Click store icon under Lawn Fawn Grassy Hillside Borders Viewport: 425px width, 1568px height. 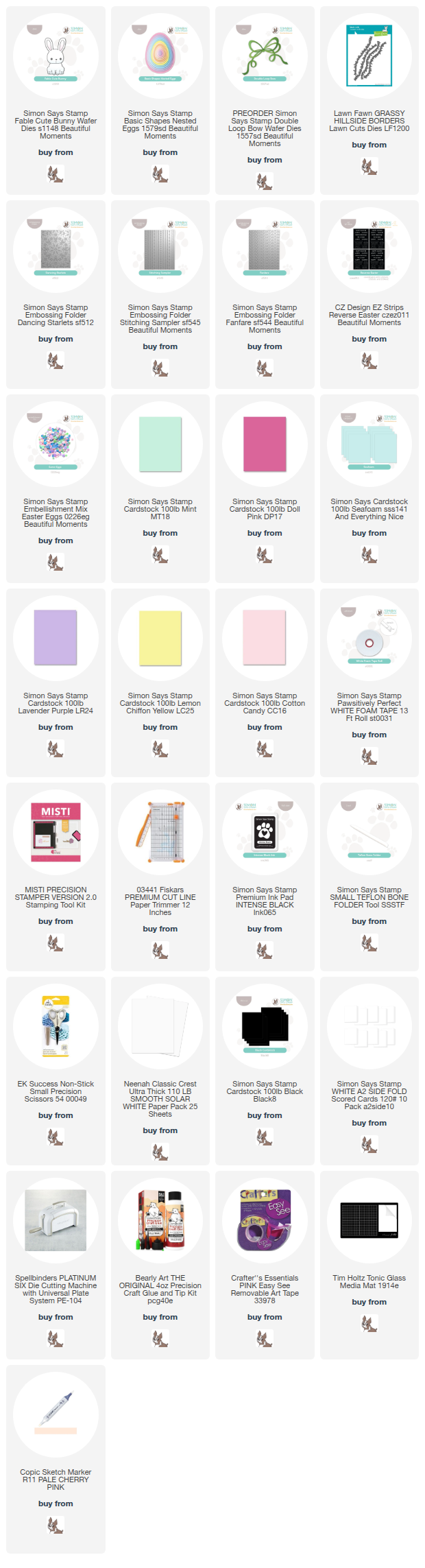tap(369, 166)
